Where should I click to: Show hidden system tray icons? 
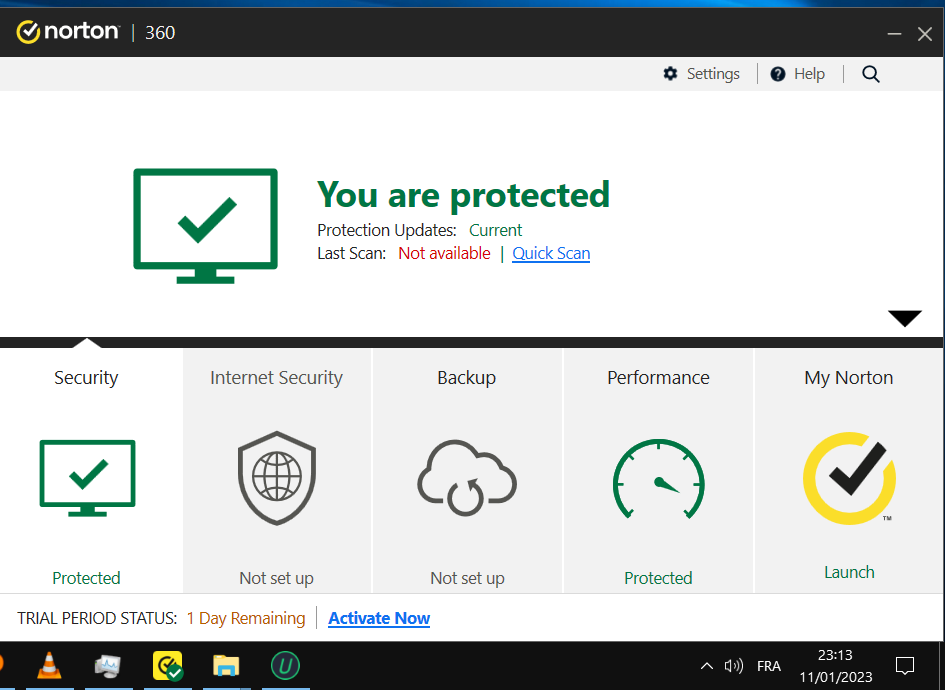click(x=706, y=666)
